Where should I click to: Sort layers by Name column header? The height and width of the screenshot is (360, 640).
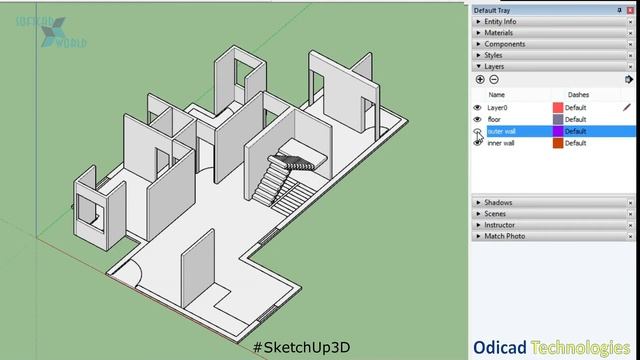[x=496, y=95]
